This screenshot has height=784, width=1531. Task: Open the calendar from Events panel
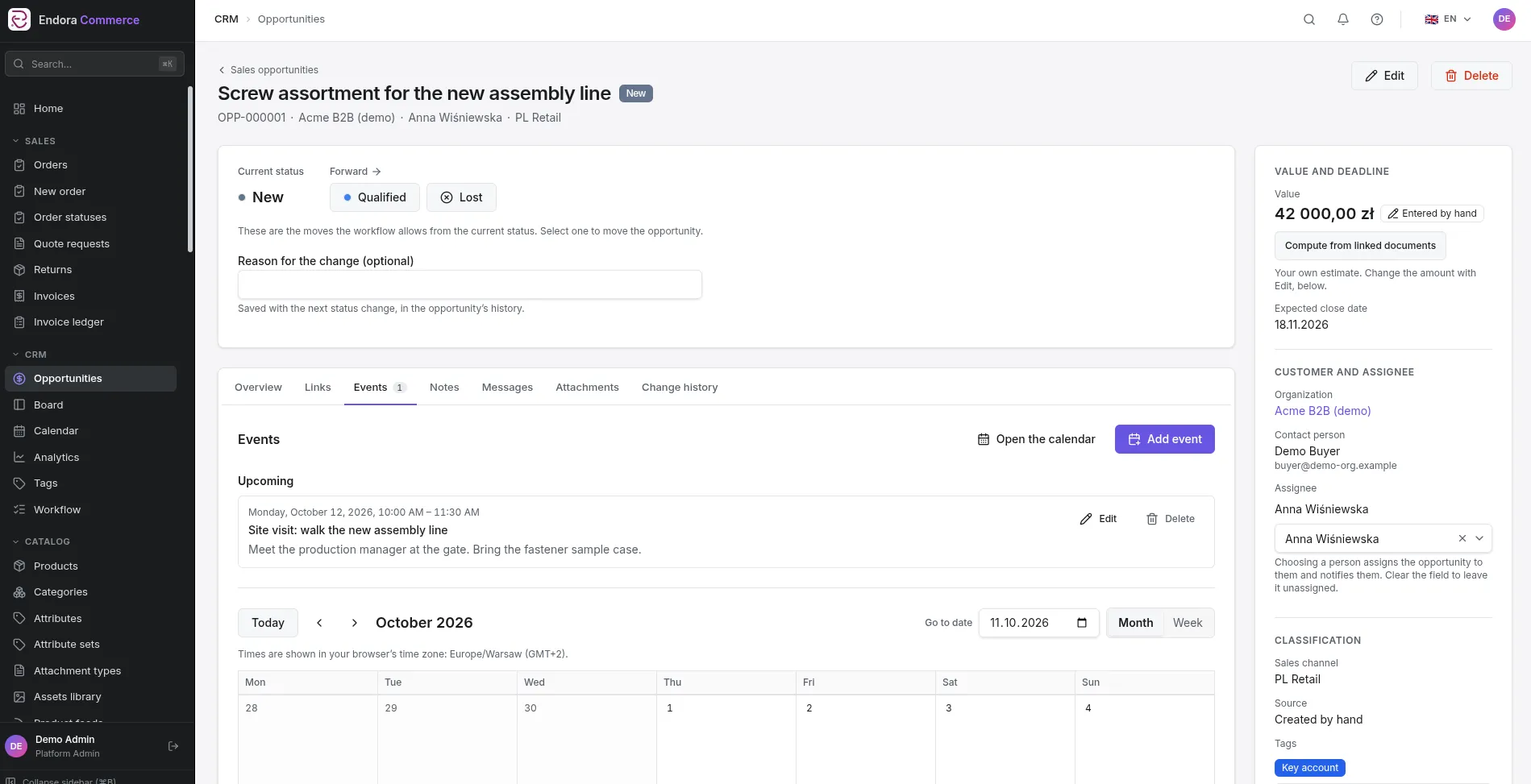[1036, 439]
